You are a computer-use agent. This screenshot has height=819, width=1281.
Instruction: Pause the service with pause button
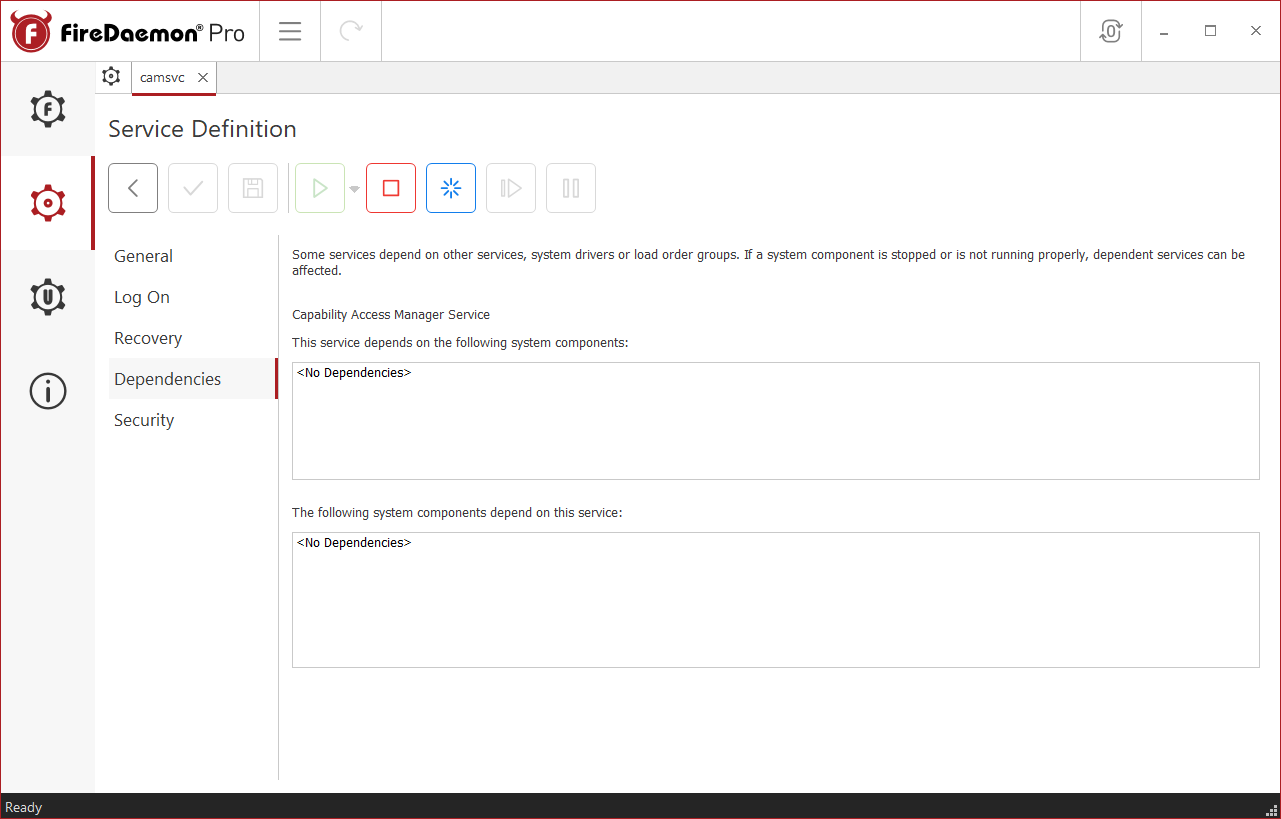pos(571,188)
